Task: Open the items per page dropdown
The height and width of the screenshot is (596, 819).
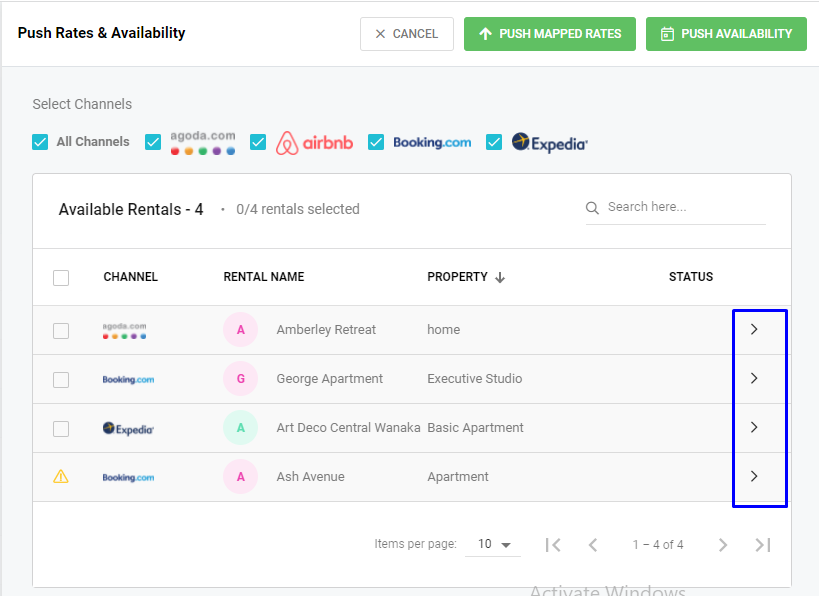Action: point(494,545)
